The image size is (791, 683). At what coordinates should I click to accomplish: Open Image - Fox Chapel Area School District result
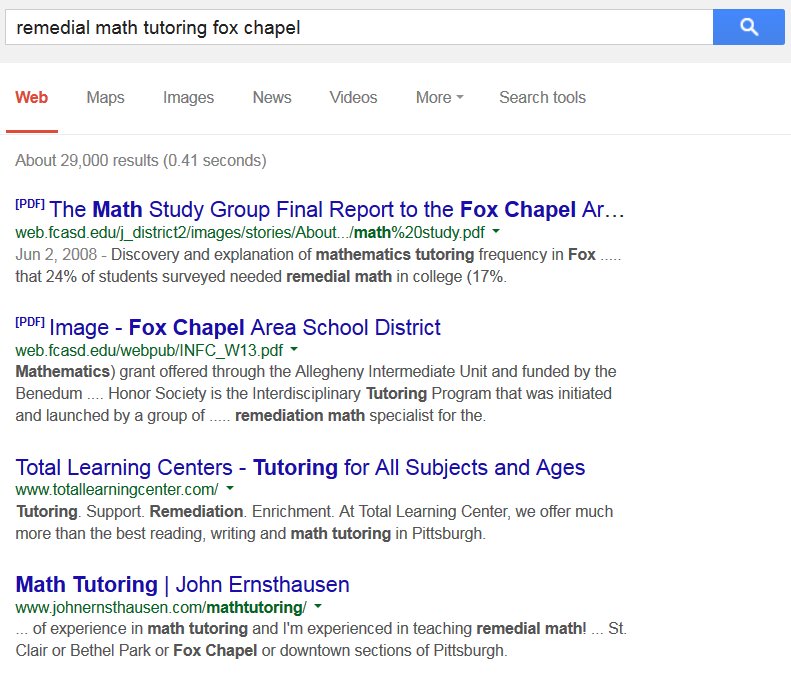244,327
